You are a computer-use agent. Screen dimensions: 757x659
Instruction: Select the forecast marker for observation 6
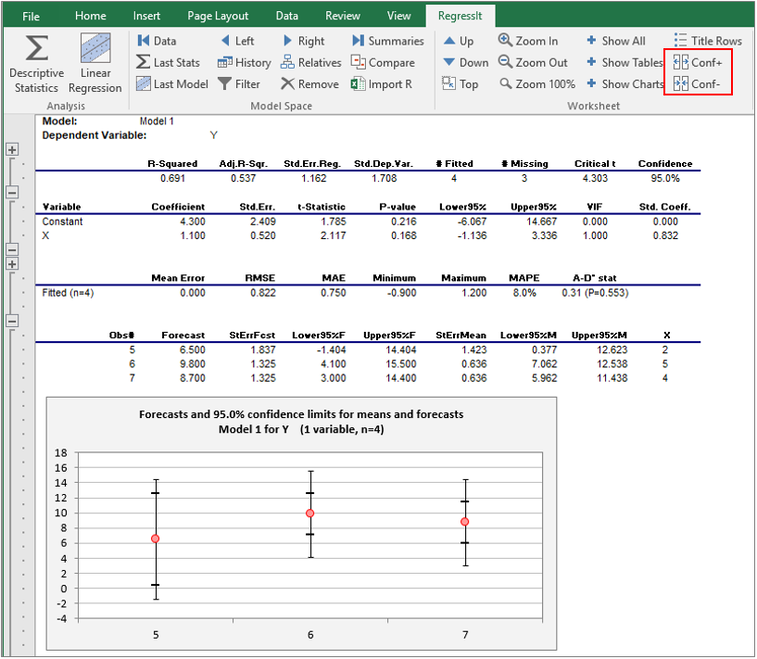click(310, 513)
